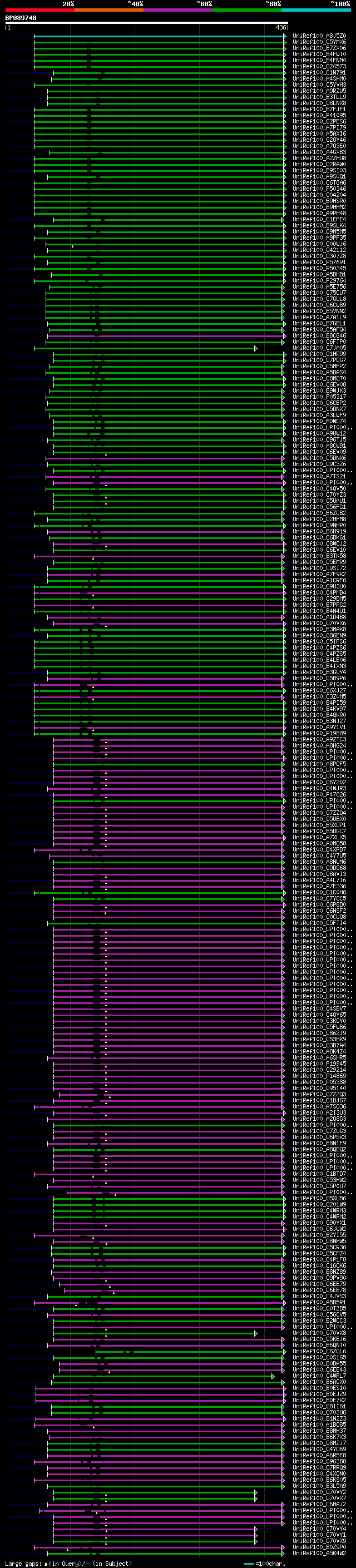The image size is (356, 1568).
Task: Select label UniRef100_Q75CU7
Action: tap(319, 293)
